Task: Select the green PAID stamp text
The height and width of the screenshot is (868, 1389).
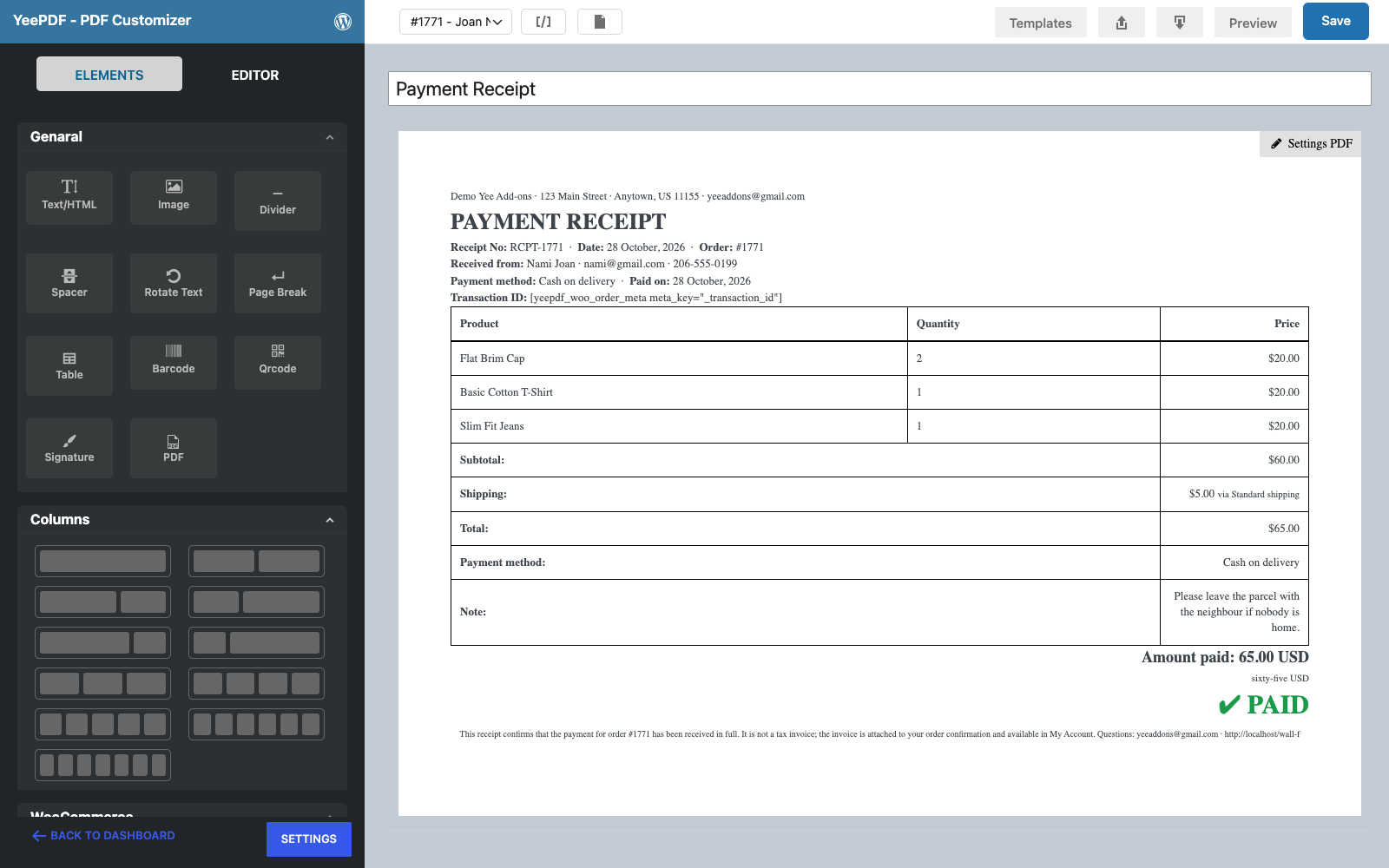Action: pos(1263,705)
